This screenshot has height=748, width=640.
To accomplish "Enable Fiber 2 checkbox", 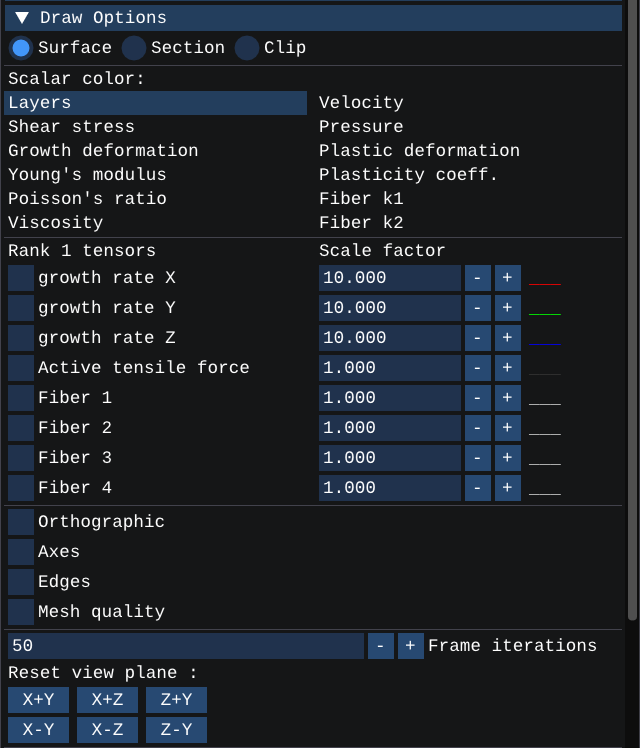I will coord(21,428).
